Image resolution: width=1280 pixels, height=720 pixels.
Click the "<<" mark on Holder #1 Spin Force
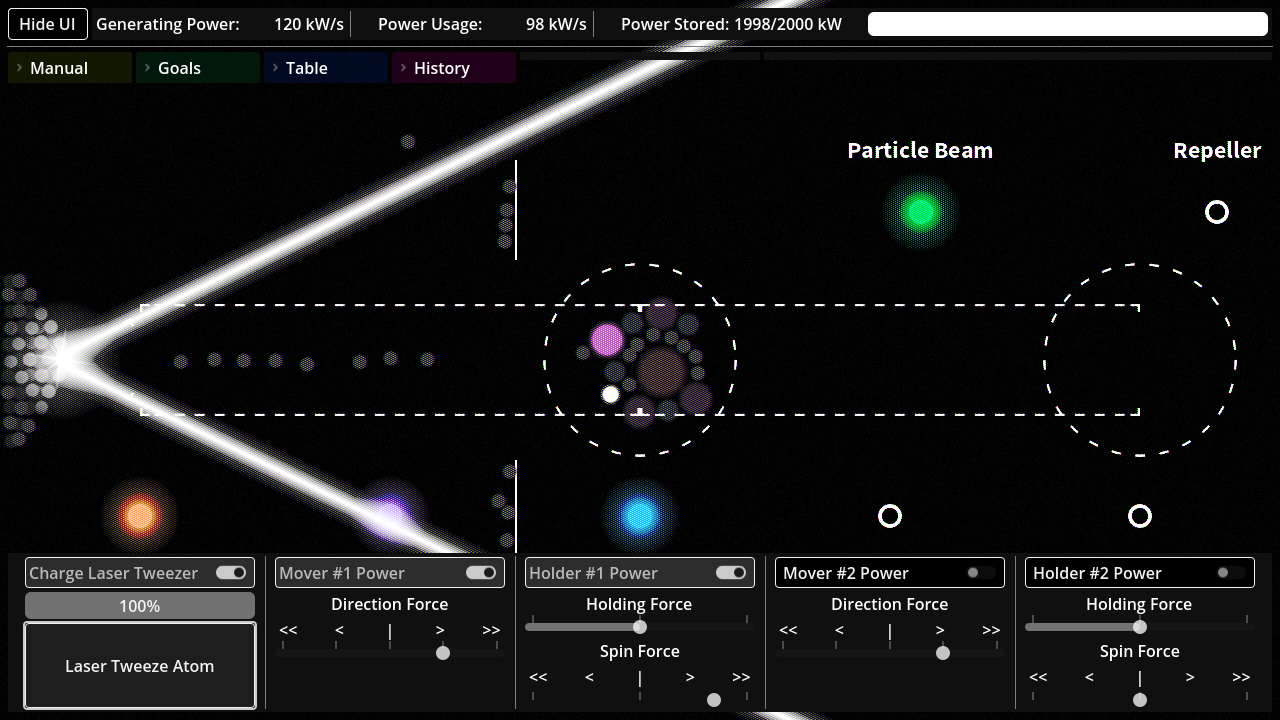[538, 677]
